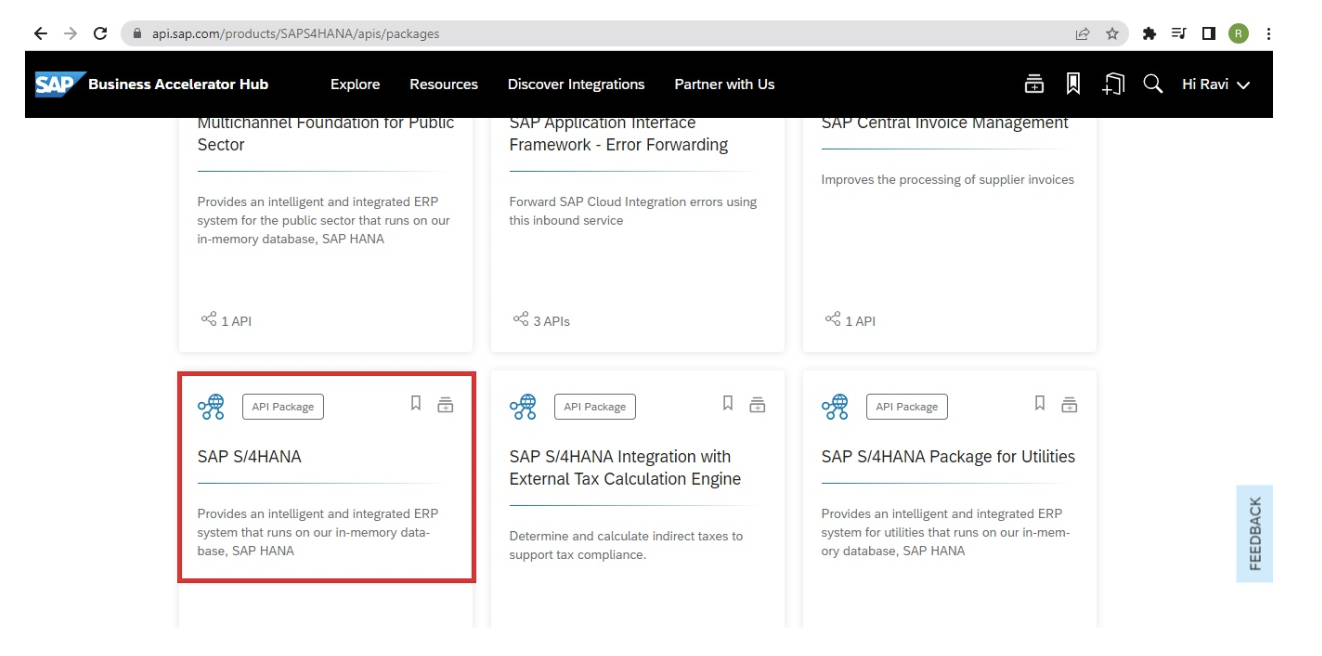Toggle bookmark on External Tax Calculation Engine card
The height and width of the screenshot is (656, 1322).
[728, 403]
